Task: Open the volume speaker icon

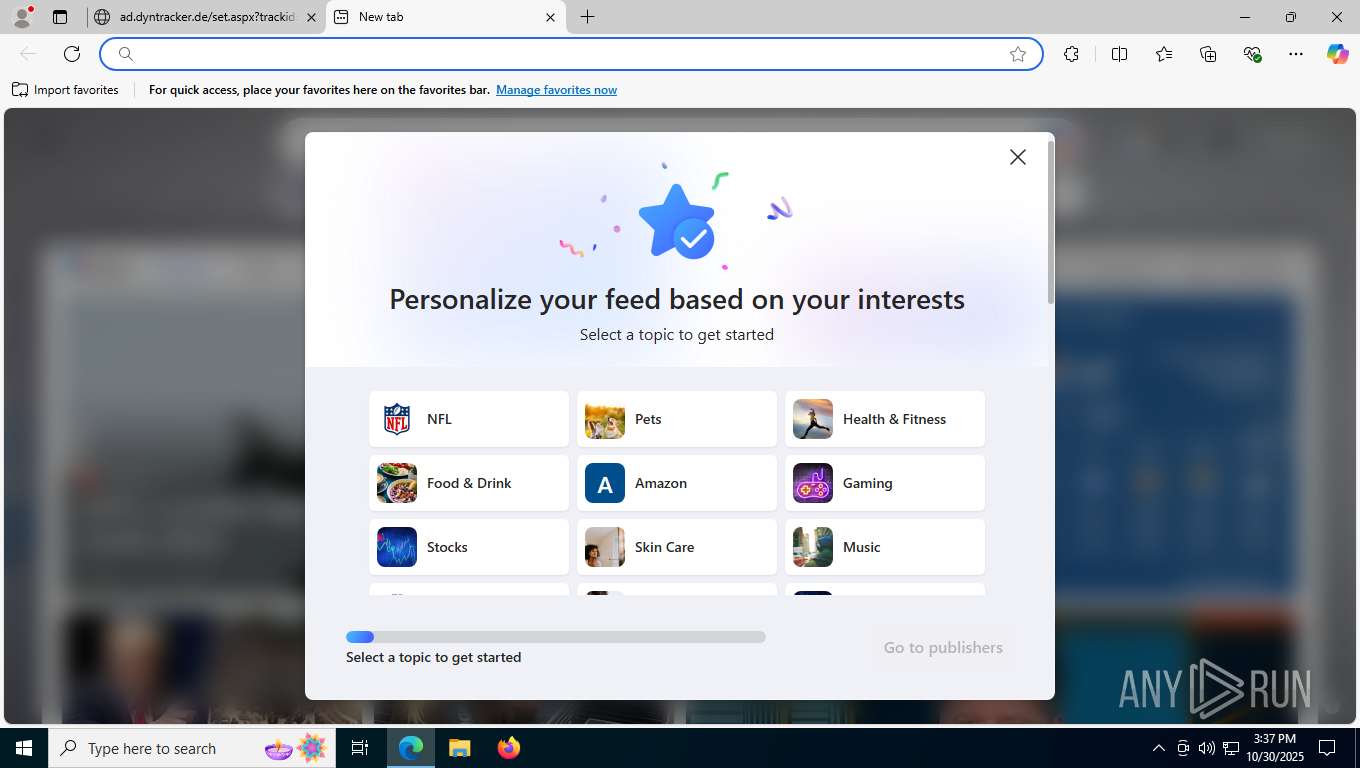Action: 1207,748
